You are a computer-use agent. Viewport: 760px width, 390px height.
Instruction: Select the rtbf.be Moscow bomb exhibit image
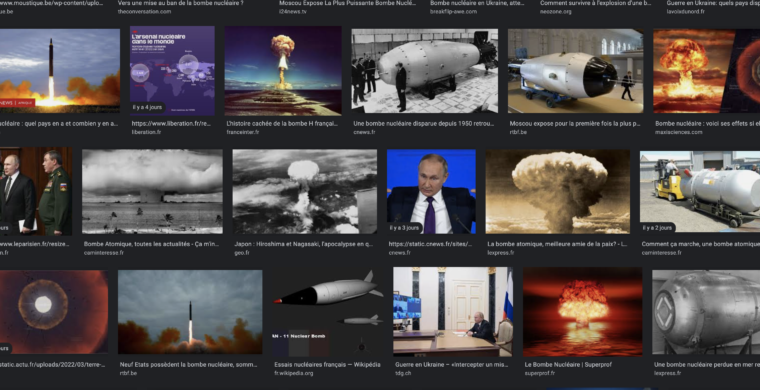click(575, 71)
